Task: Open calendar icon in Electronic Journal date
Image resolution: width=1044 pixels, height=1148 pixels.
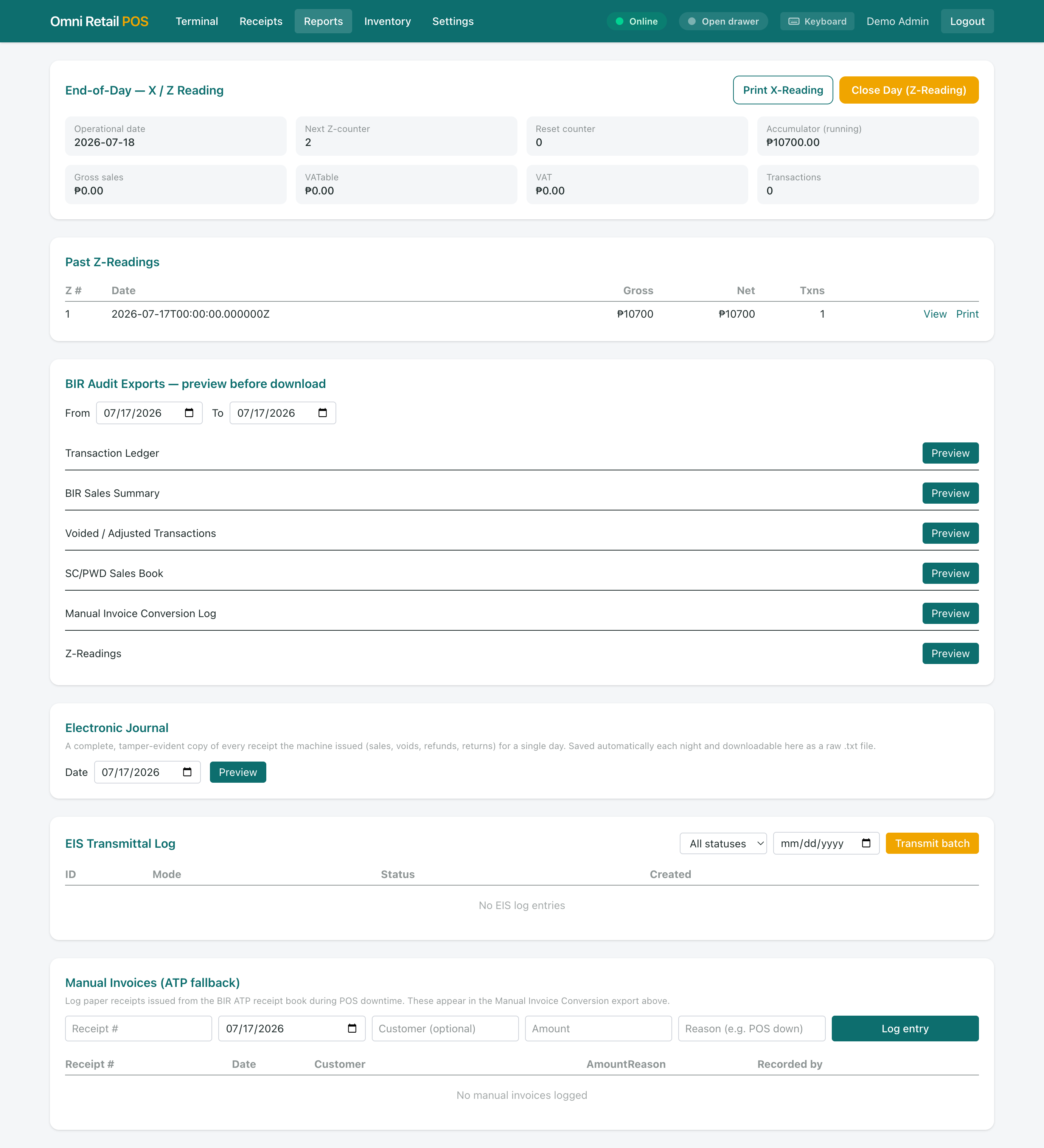Action: coord(187,772)
